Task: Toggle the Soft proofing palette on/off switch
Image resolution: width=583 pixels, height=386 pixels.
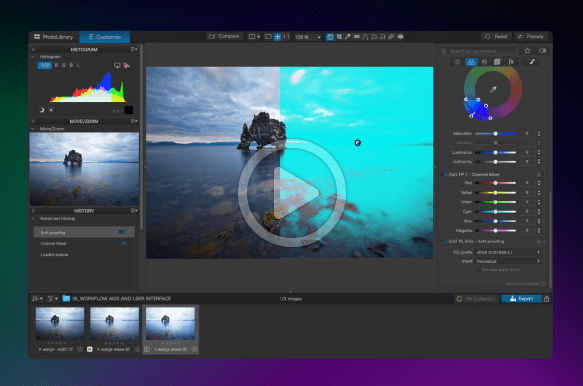Action: pyautogui.click(x=445, y=241)
